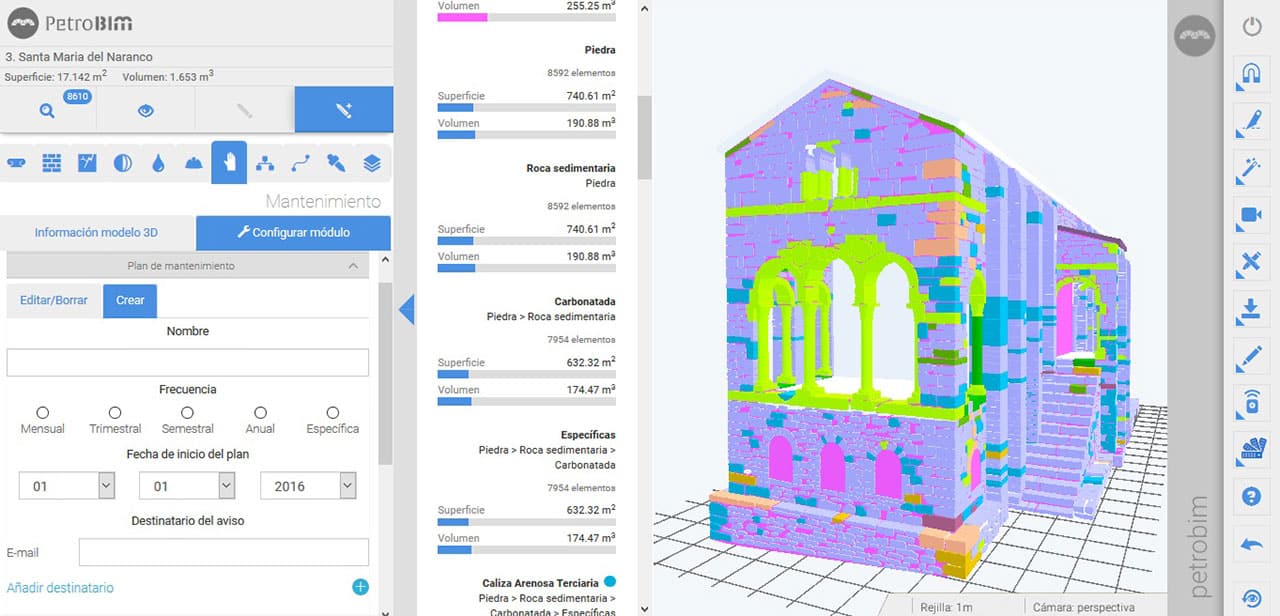Viewport: 1280px width, 616px height.
Task: Open the start date month dropdown
Action: click(188, 486)
